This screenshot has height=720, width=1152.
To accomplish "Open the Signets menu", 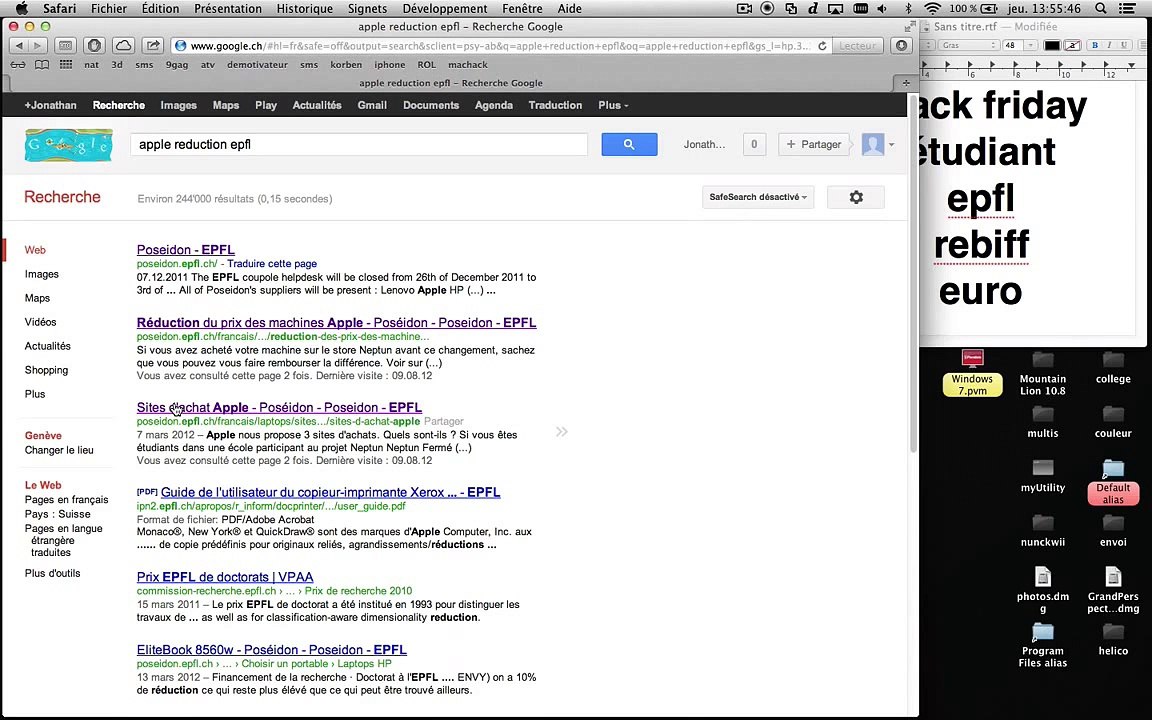I will coord(367,9).
